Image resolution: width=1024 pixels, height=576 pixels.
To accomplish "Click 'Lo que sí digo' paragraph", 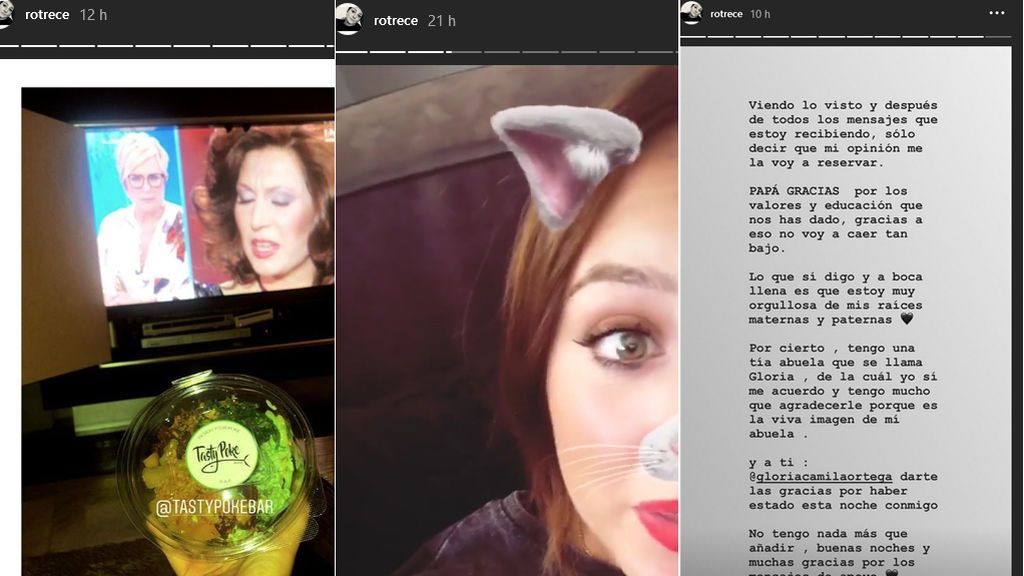I will point(835,298).
